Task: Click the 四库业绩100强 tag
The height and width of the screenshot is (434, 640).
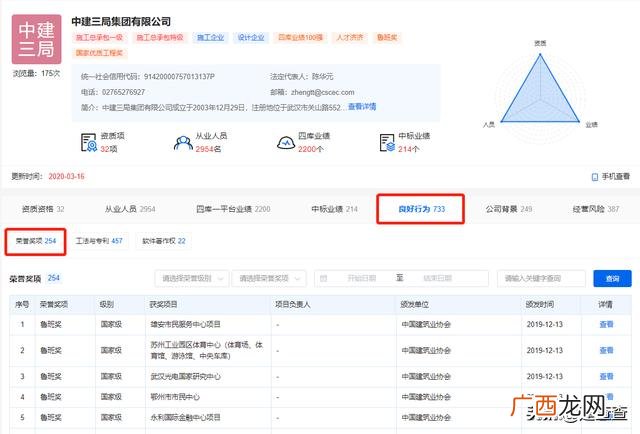Action: [x=300, y=38]
